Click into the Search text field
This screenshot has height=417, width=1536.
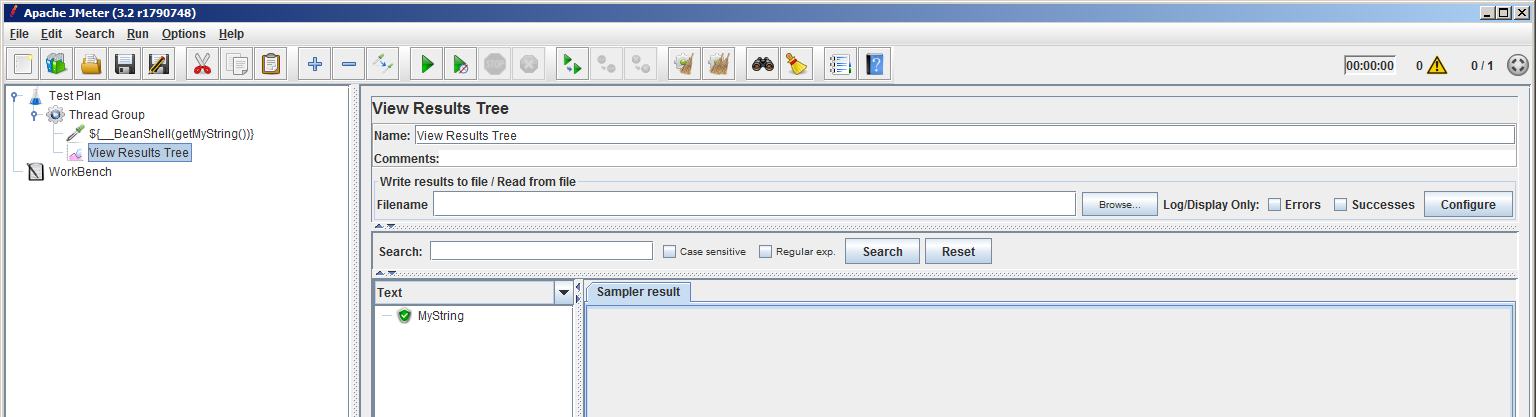pos(541,251)
